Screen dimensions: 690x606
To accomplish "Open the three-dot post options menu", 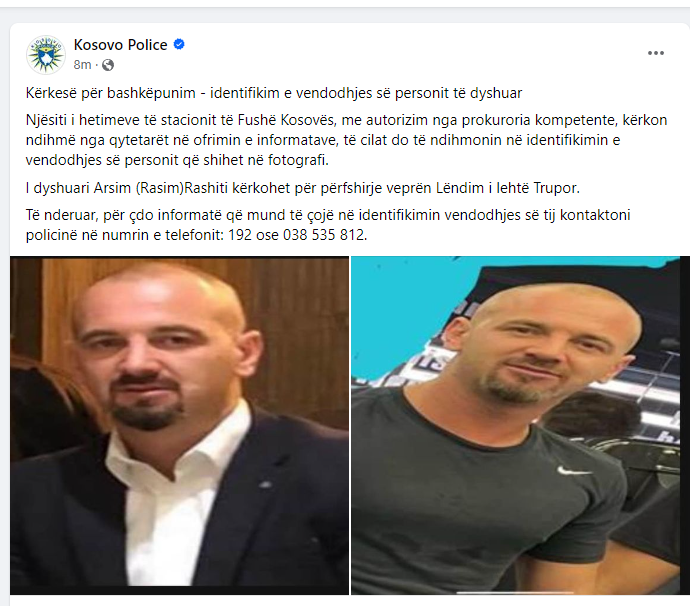I will click(655, 53).
